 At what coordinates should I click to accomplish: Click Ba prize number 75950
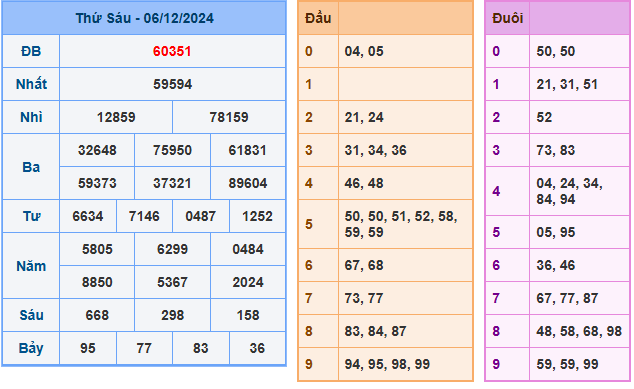[x=172, y=150]
